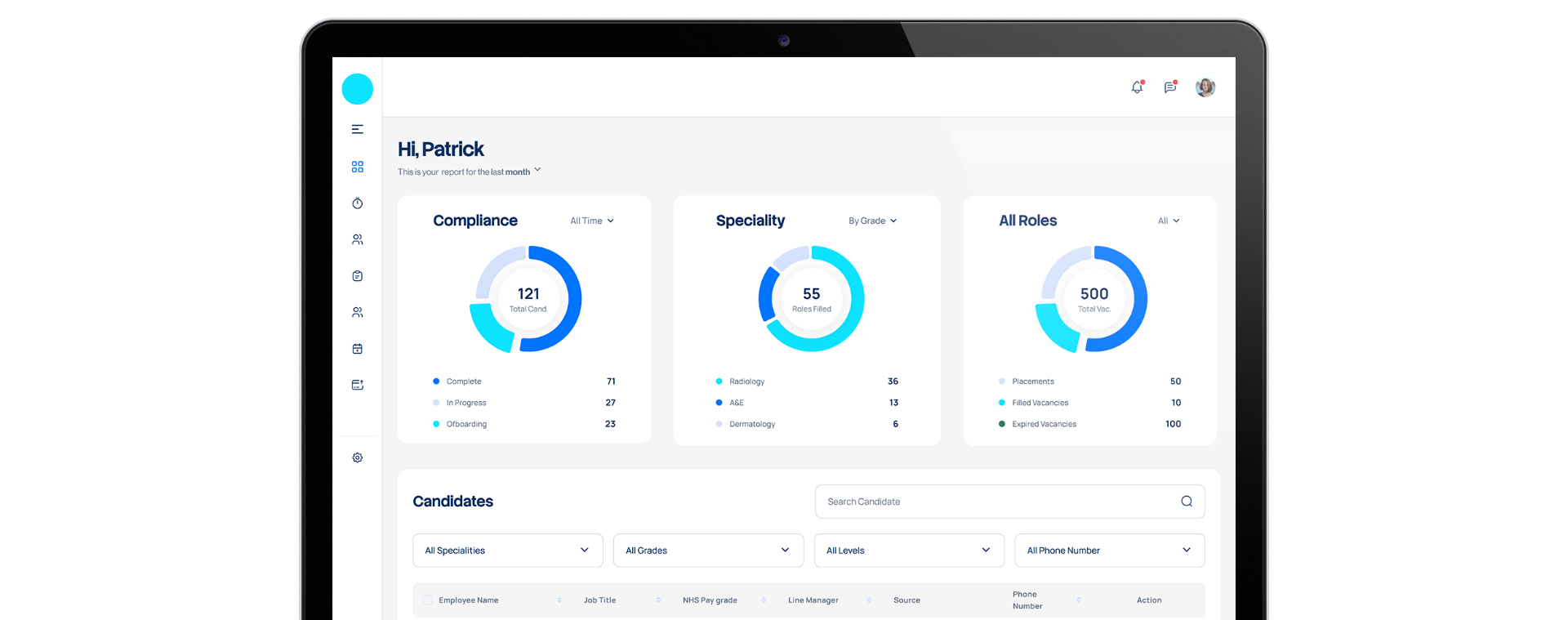This screenshot has height=620, width=1568.
Task: Open the All dropdown in All Roles
Action: click(x=1169, y=221)
